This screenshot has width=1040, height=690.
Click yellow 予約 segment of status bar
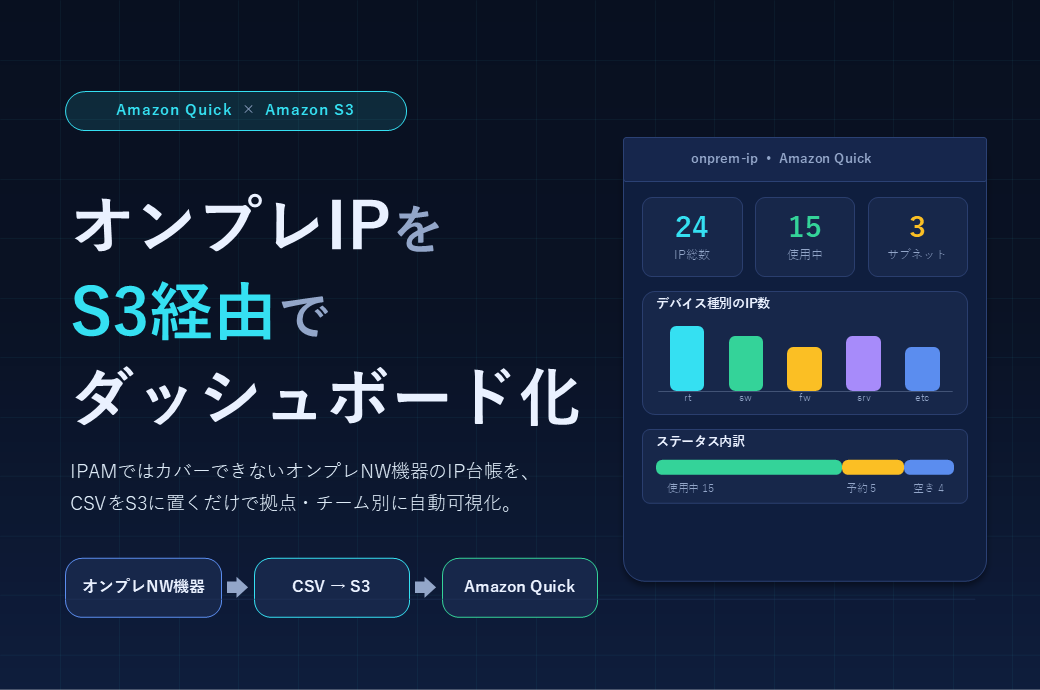coord(873,467)
